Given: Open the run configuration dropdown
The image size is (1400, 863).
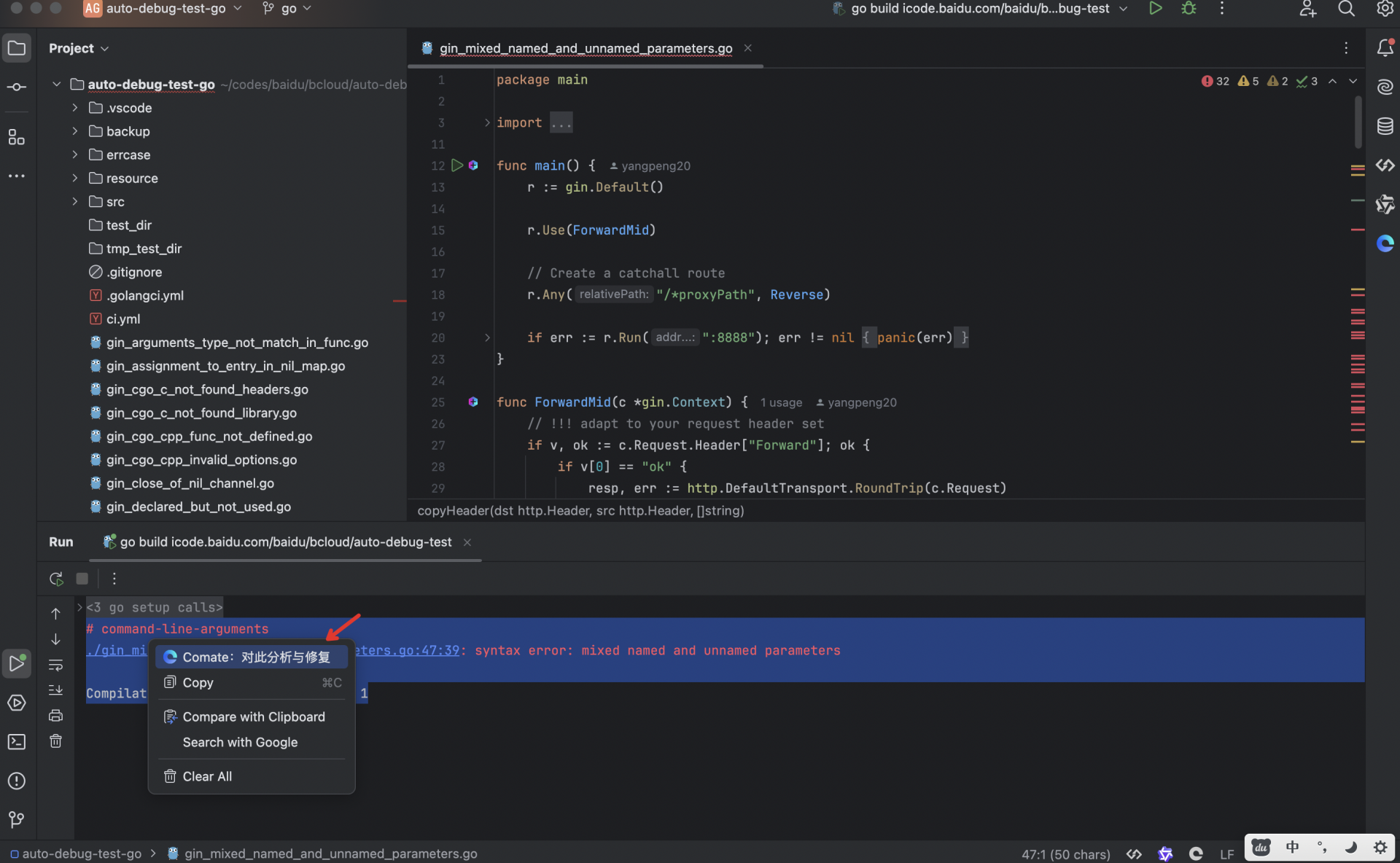Looking at the screenshot, I should [980, 9].
